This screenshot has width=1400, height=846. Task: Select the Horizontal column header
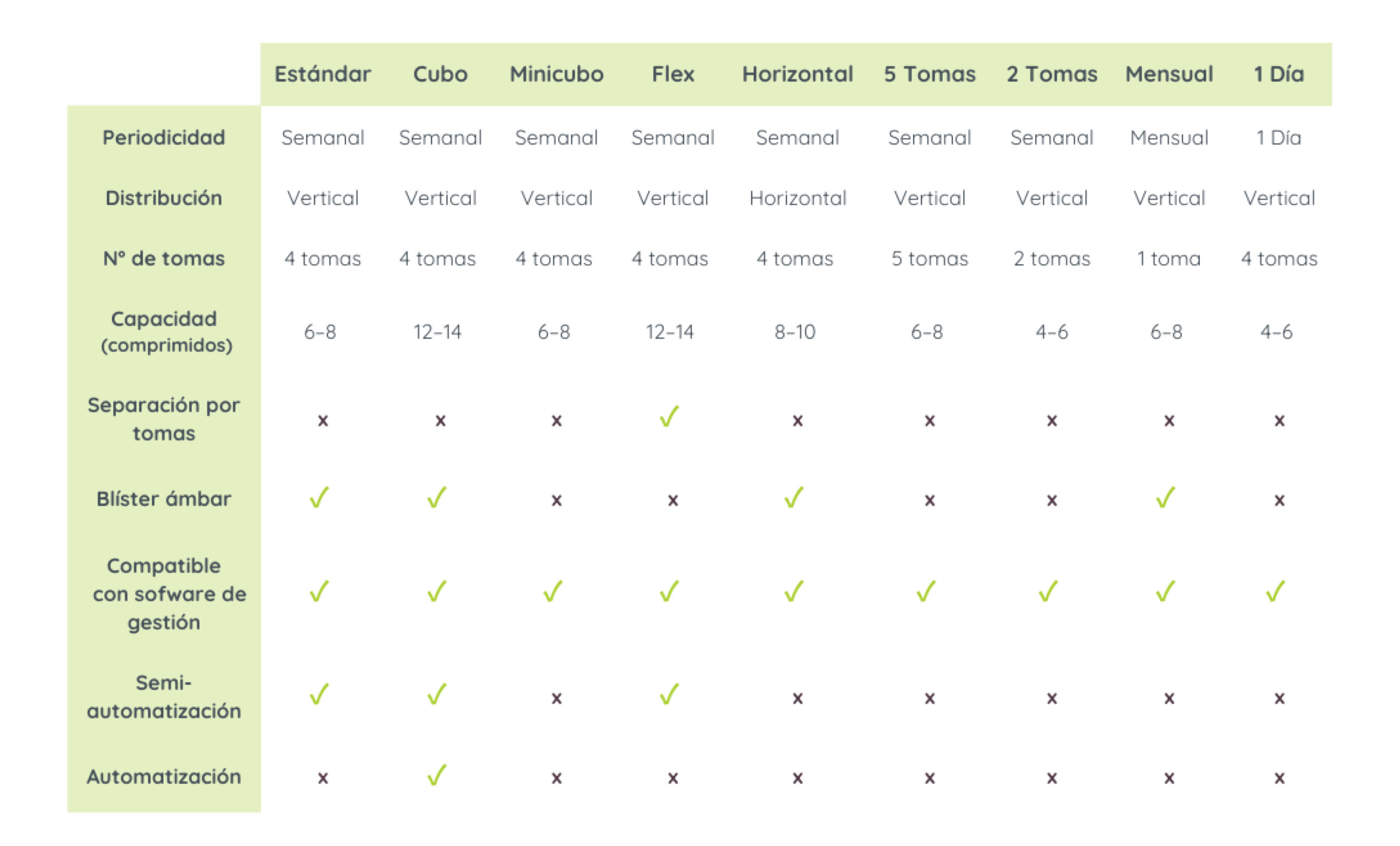[798, 74]
